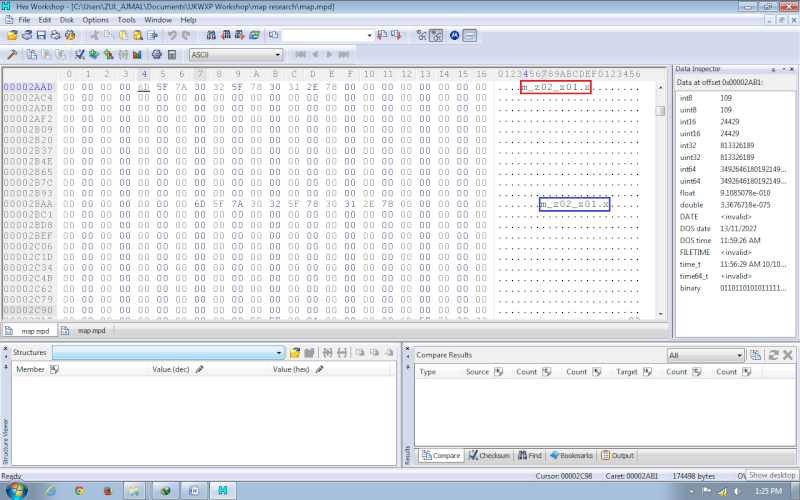This screenshot has height=500, width=800.
Task: Click offset row 00002BAA
Action: click(28, 204)
